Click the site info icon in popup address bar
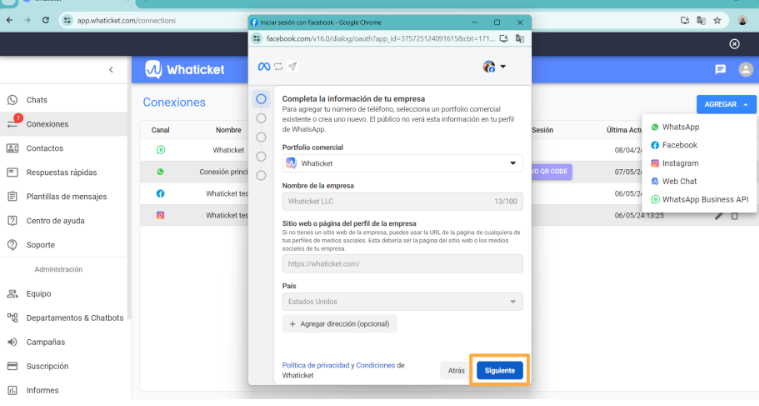The width and height of the screenshot is (759, 406). point(257,39)
